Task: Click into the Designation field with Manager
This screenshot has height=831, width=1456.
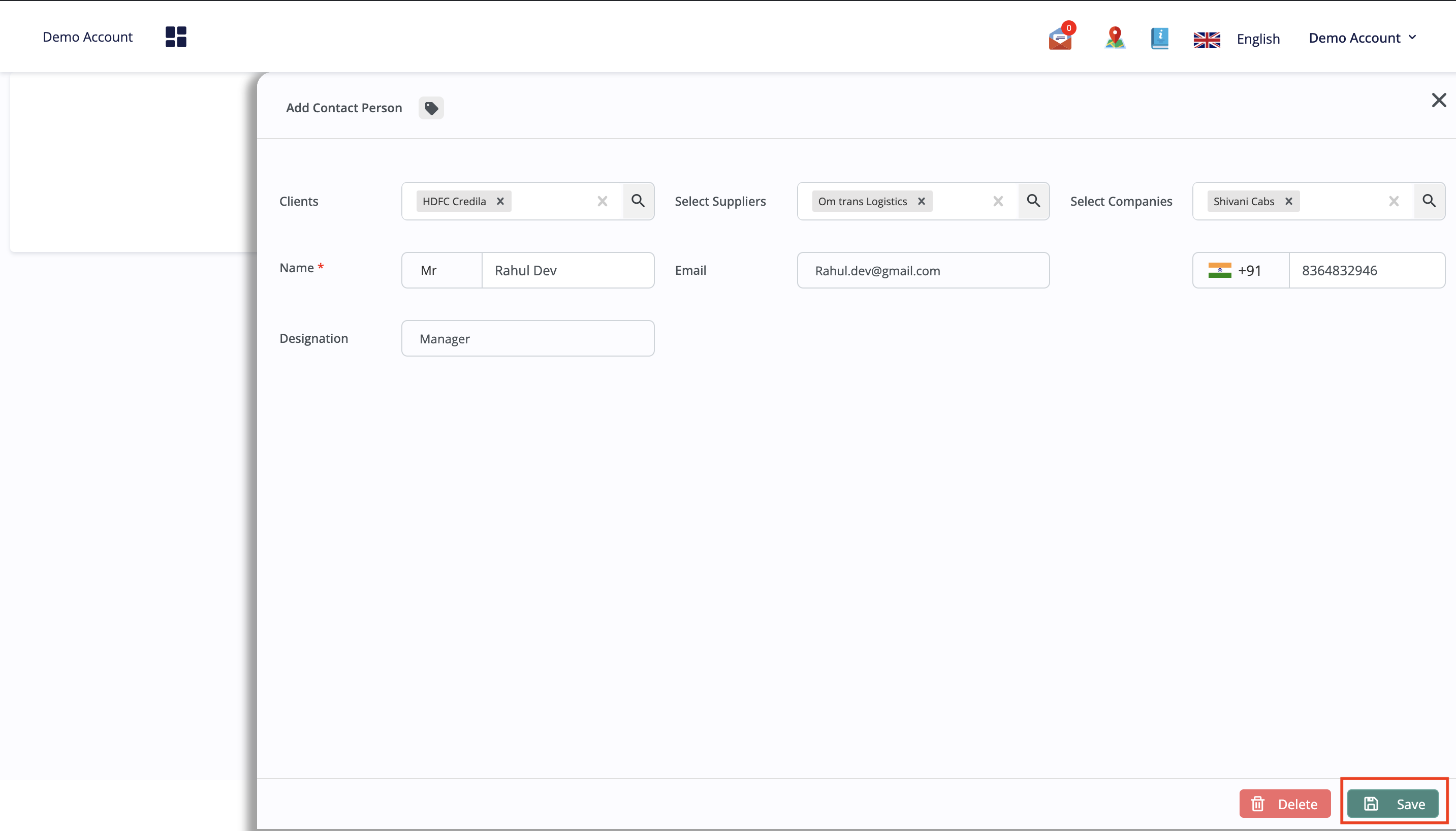Action: [x=527, y=338]
